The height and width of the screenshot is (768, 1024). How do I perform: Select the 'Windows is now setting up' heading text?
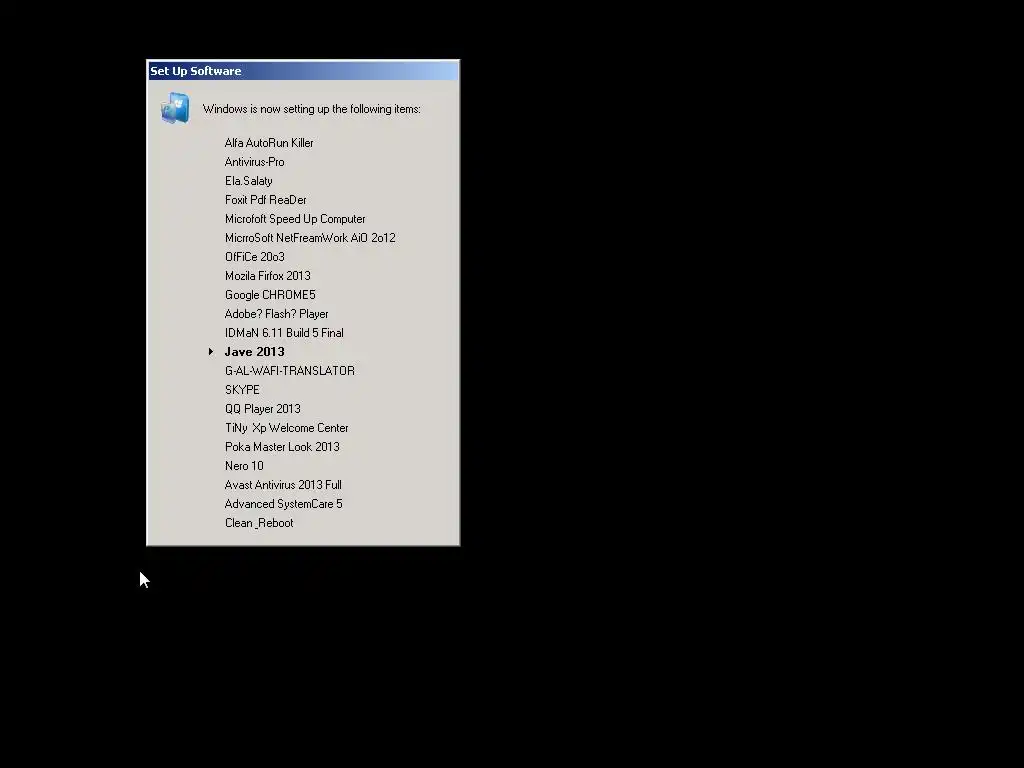click(x=312, y=109)
